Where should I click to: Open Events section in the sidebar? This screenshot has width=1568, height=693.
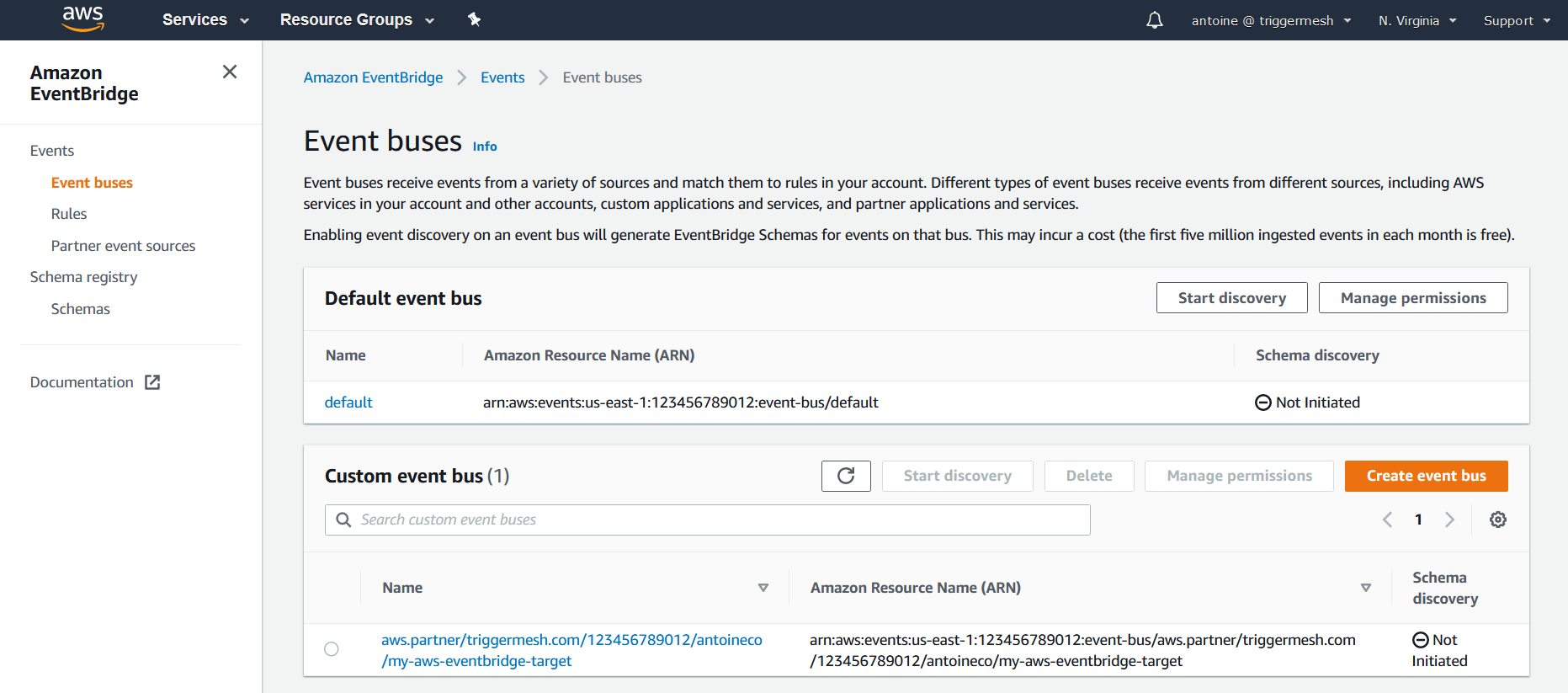click(52, 151)
